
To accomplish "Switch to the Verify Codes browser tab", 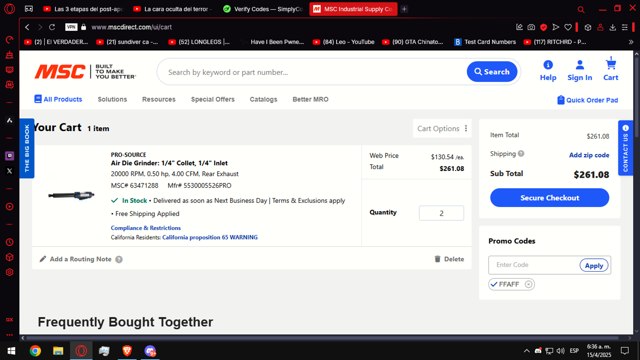I will (264, 9).
